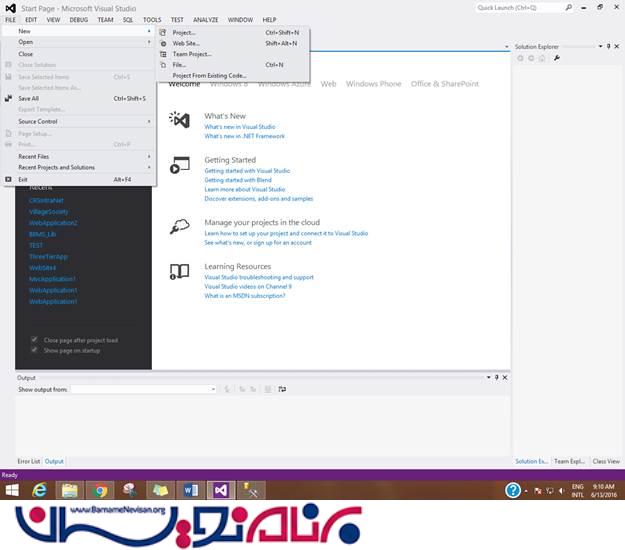Screen dimensions: 625x550
Task: Click the Learning Resources book icon
Action: [x=180, y=271]
